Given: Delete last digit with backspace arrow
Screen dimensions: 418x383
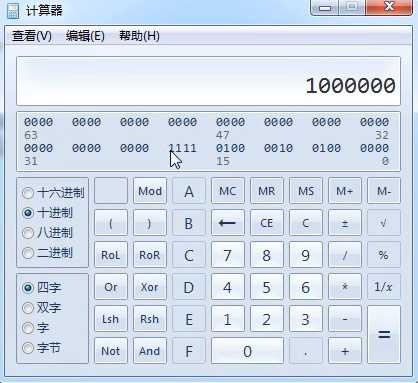Looking at the screenshot, I should pos(228,223).
